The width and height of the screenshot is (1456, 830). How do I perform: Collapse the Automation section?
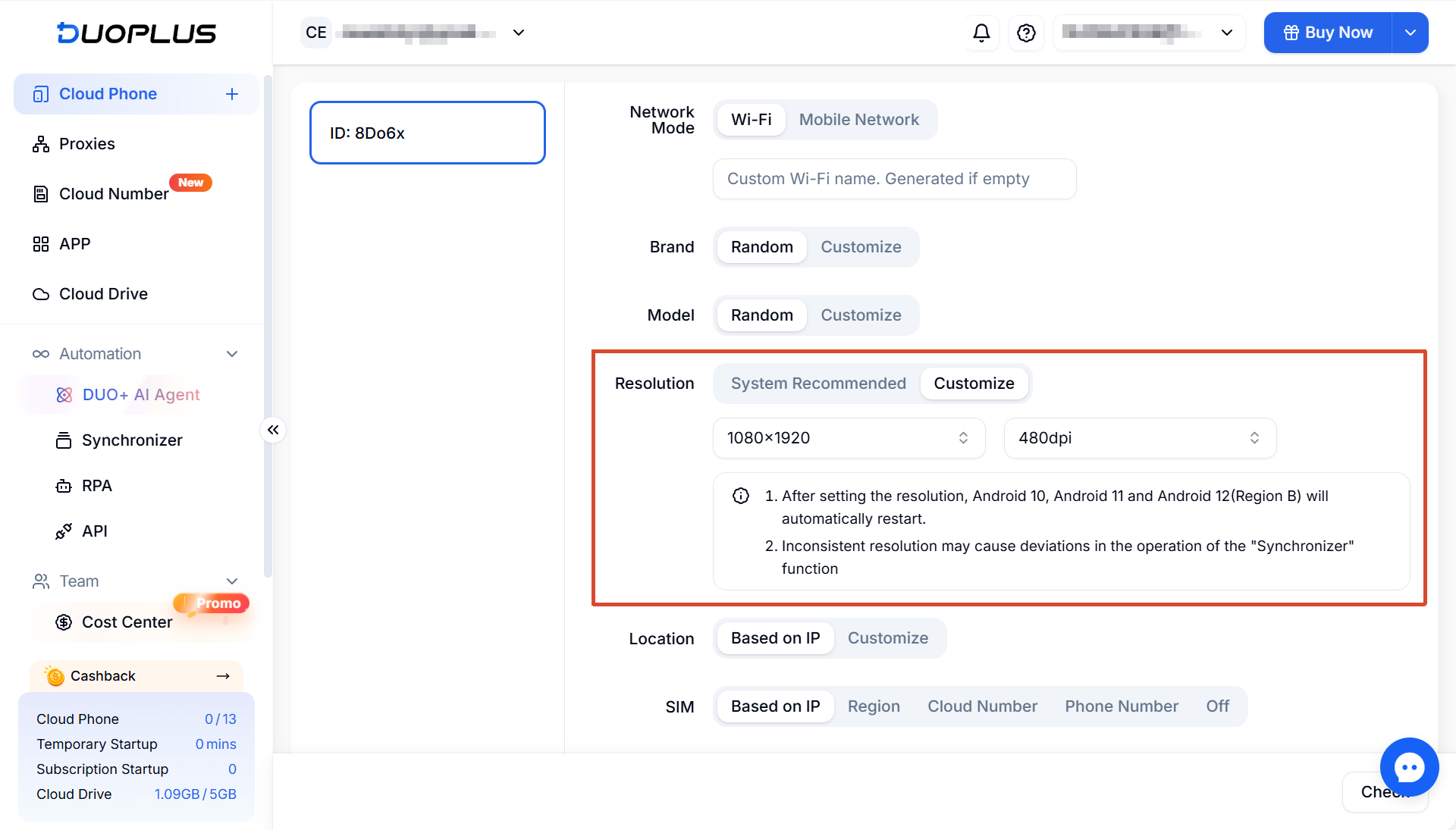point(232,354)
